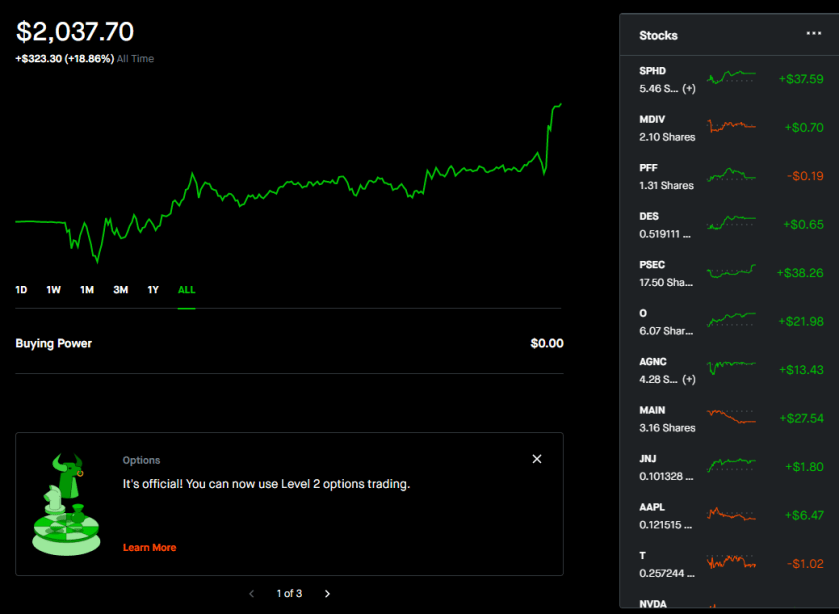
Task: Go to previous notification card arrow
Action: tap(252, 594)
